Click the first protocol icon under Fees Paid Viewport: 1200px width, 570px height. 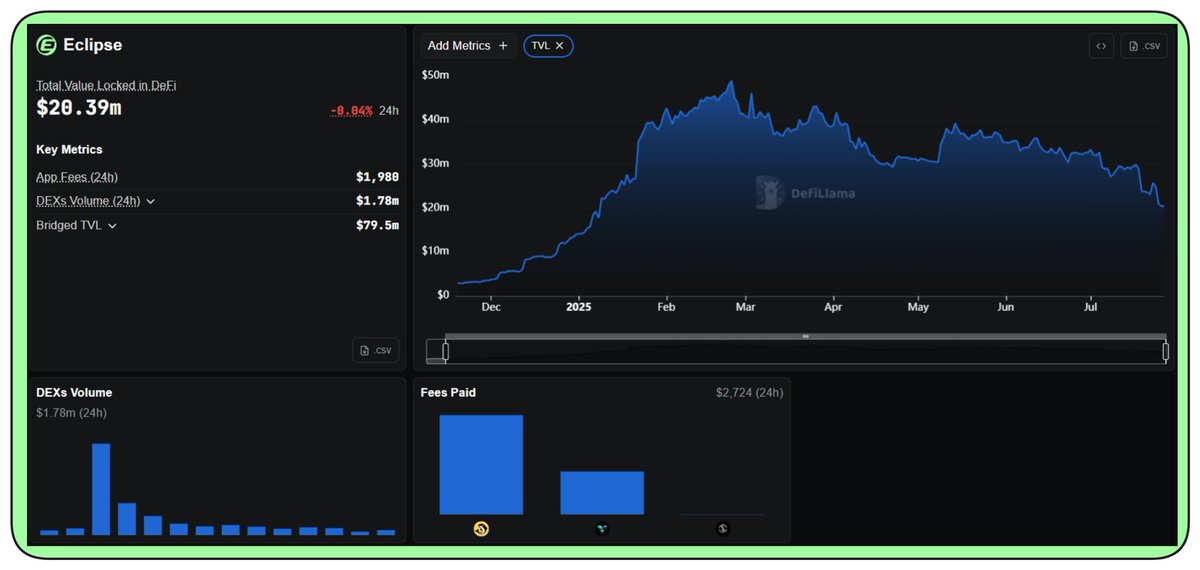481,528
